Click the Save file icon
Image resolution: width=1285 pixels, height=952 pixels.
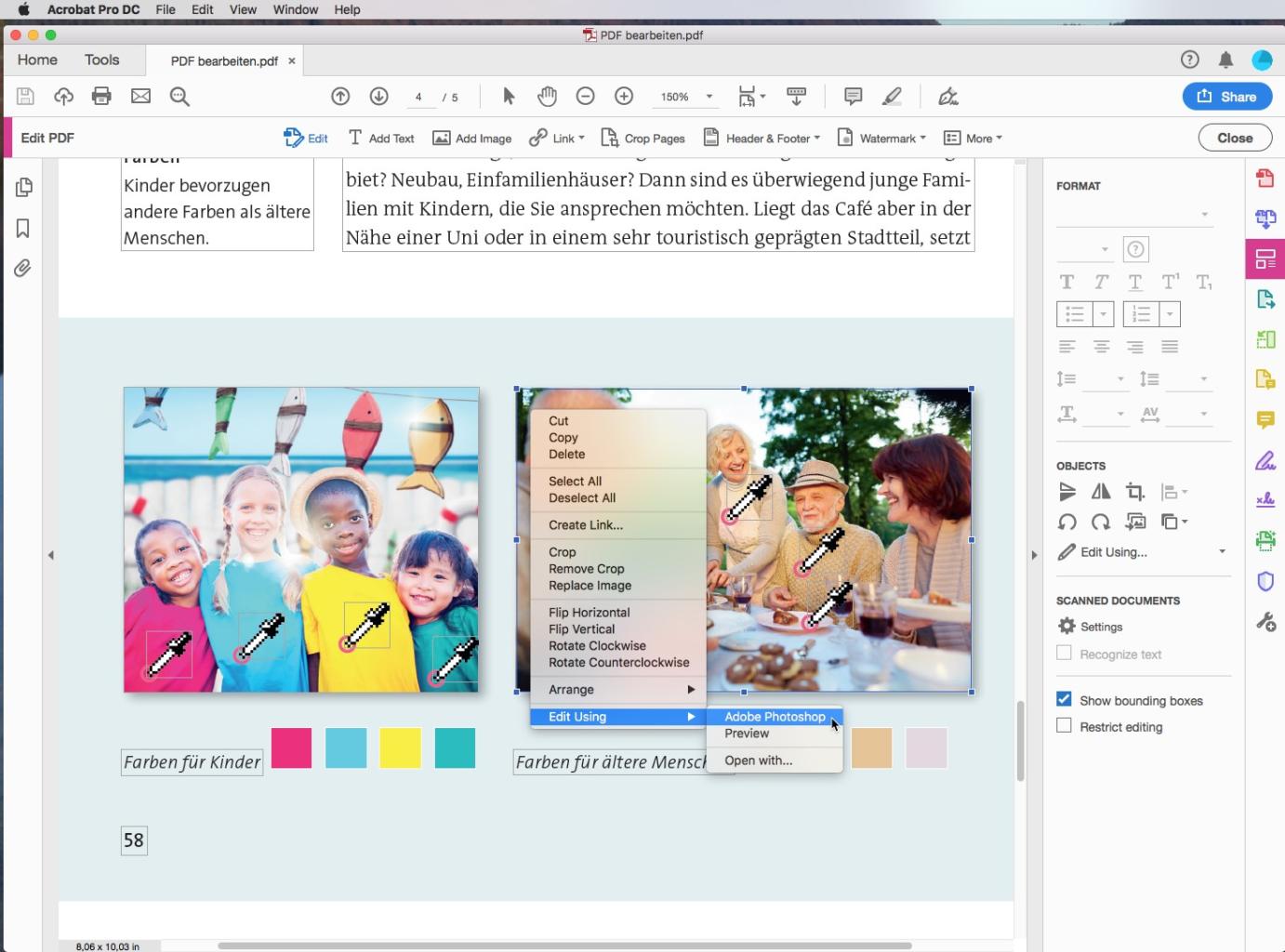(x=25, y=96)
